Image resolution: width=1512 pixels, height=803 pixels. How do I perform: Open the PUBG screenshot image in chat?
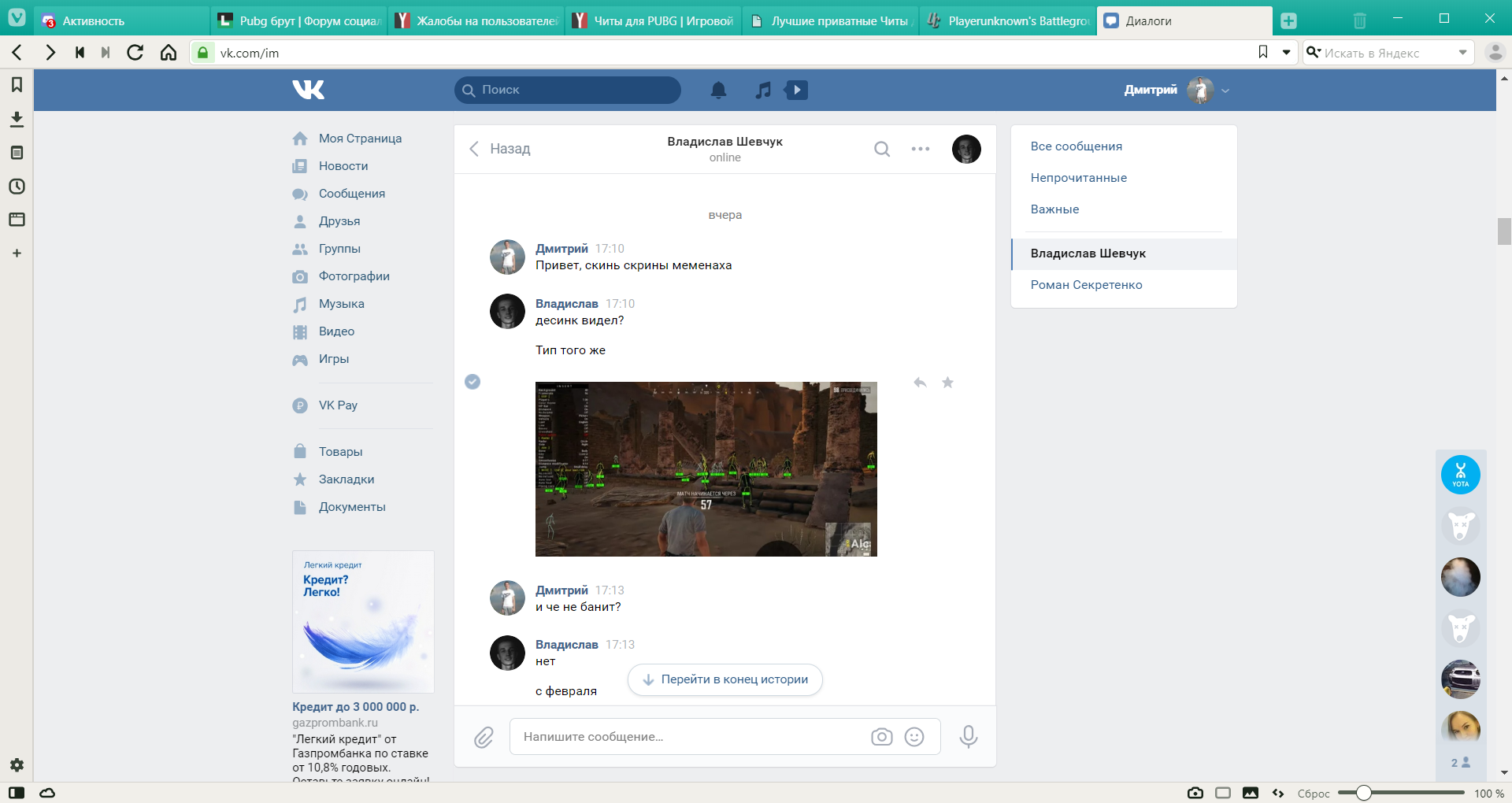click(x=706, y=469)
